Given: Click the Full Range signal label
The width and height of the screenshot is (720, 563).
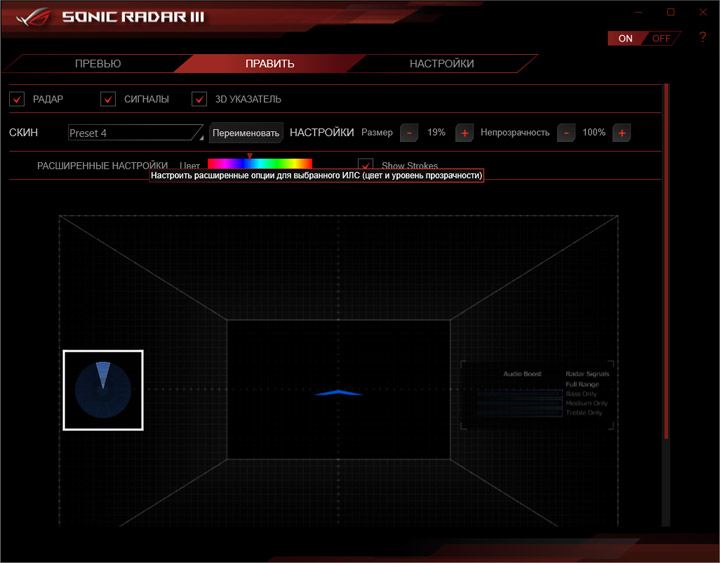Looking at the screenshot, I should point(582,384).
